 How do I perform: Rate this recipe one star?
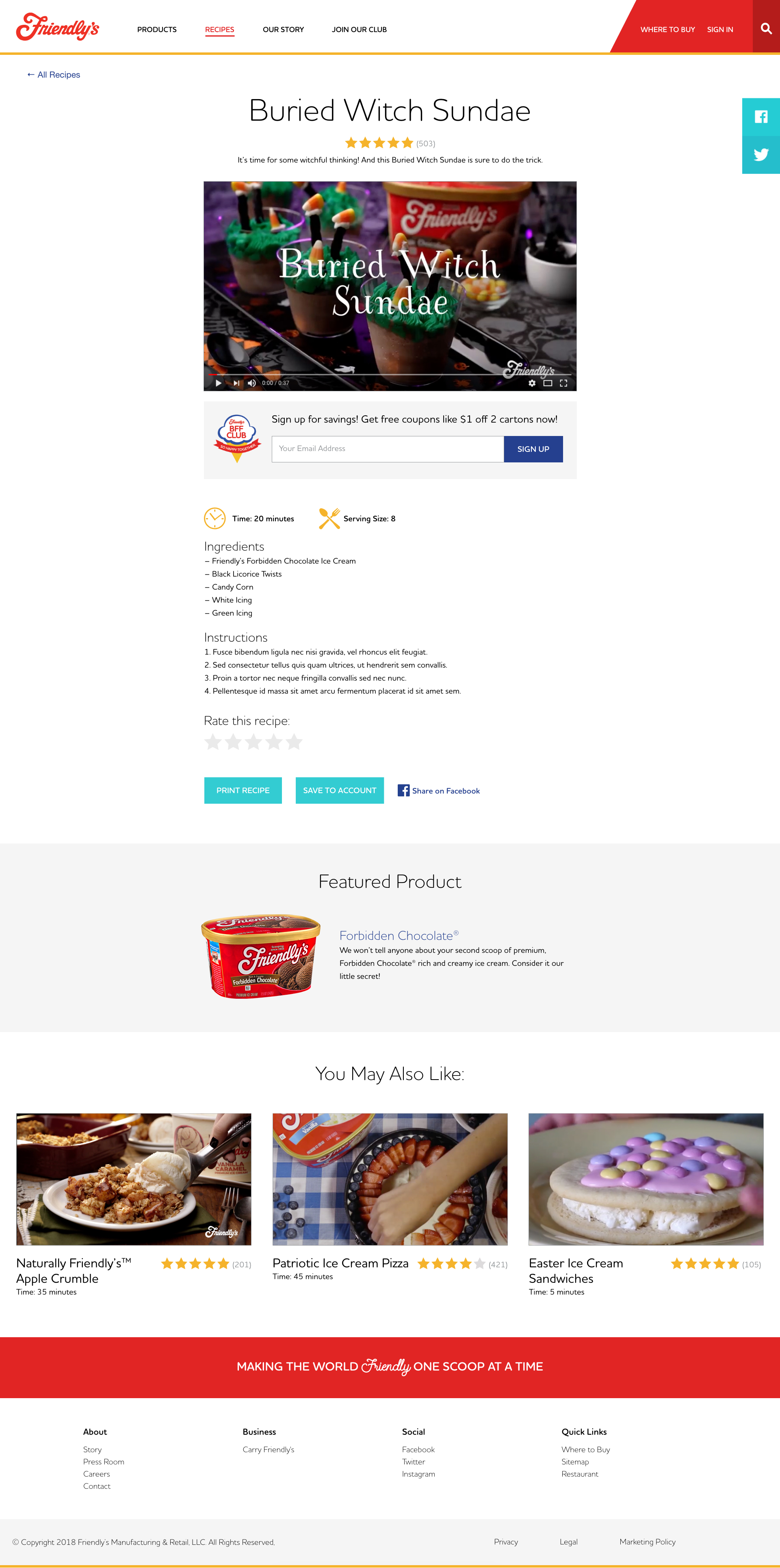[x=213, y=742]
